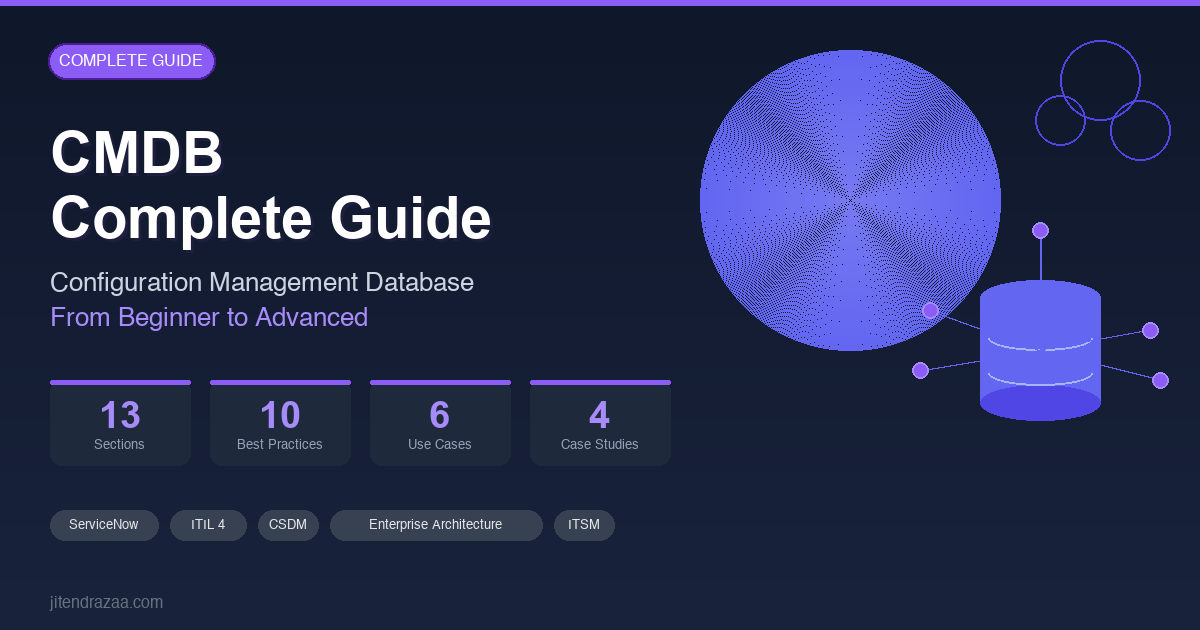The image size is (1200, 630).
Task: Click the three interlinked circles icon
Action: point(1102,95)
